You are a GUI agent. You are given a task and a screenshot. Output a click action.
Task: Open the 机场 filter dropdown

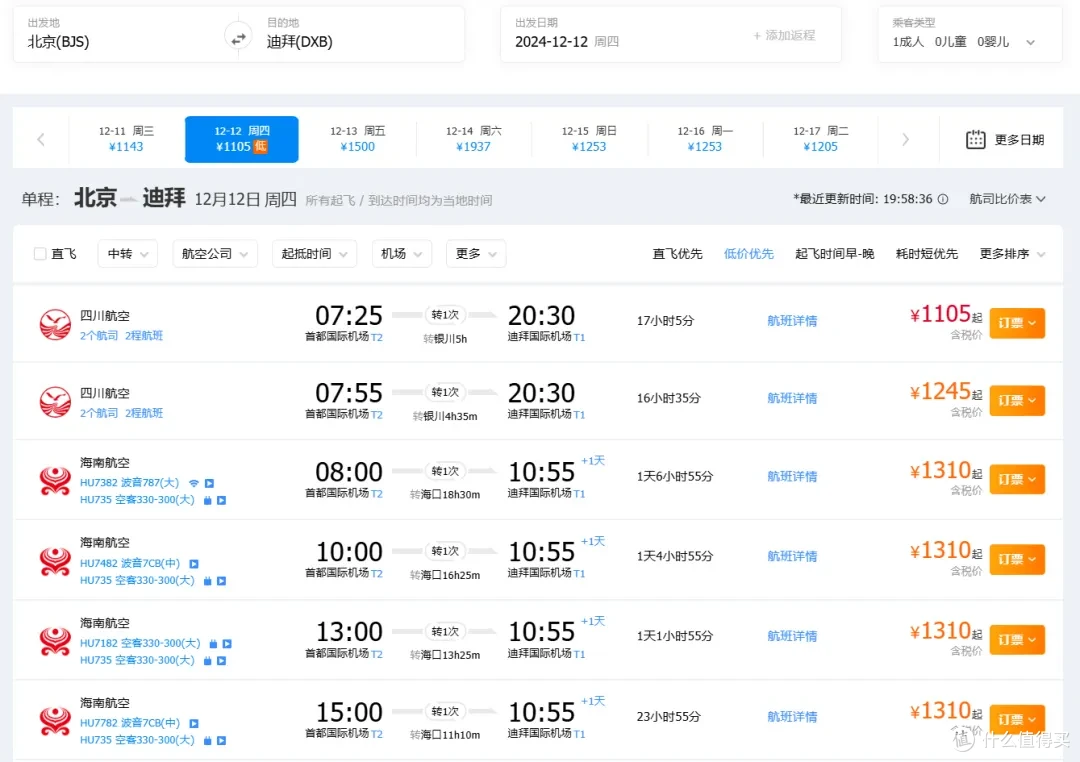[x=402, y=254]
